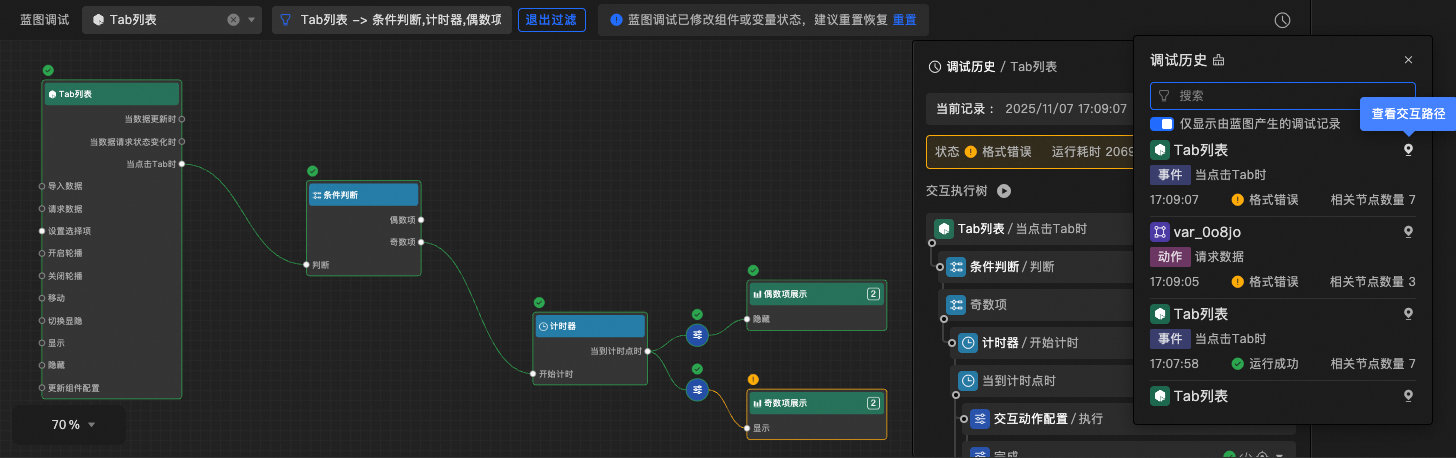Click count badge 2 on 奇数项展示 node

(873, 403)
